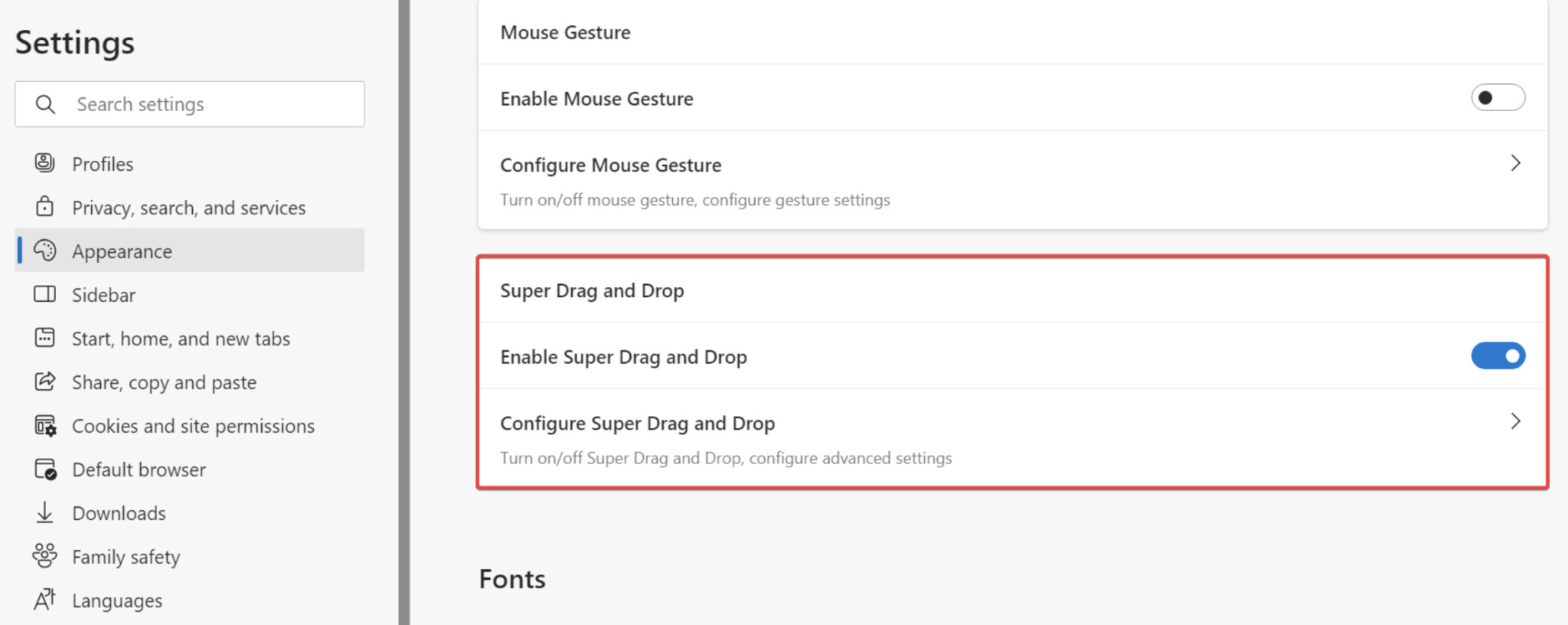
Task: Click the Profiles icon in sidebar
Action: tap(44, 163)
